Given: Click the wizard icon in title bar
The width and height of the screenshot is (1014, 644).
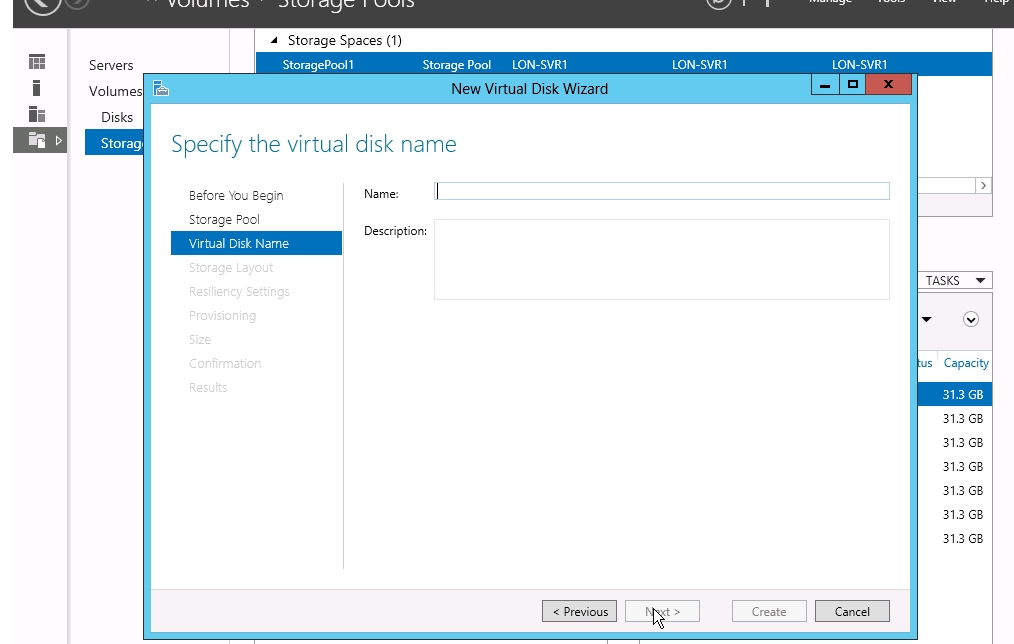Looking at the screenshot, I should pos(161,88).
